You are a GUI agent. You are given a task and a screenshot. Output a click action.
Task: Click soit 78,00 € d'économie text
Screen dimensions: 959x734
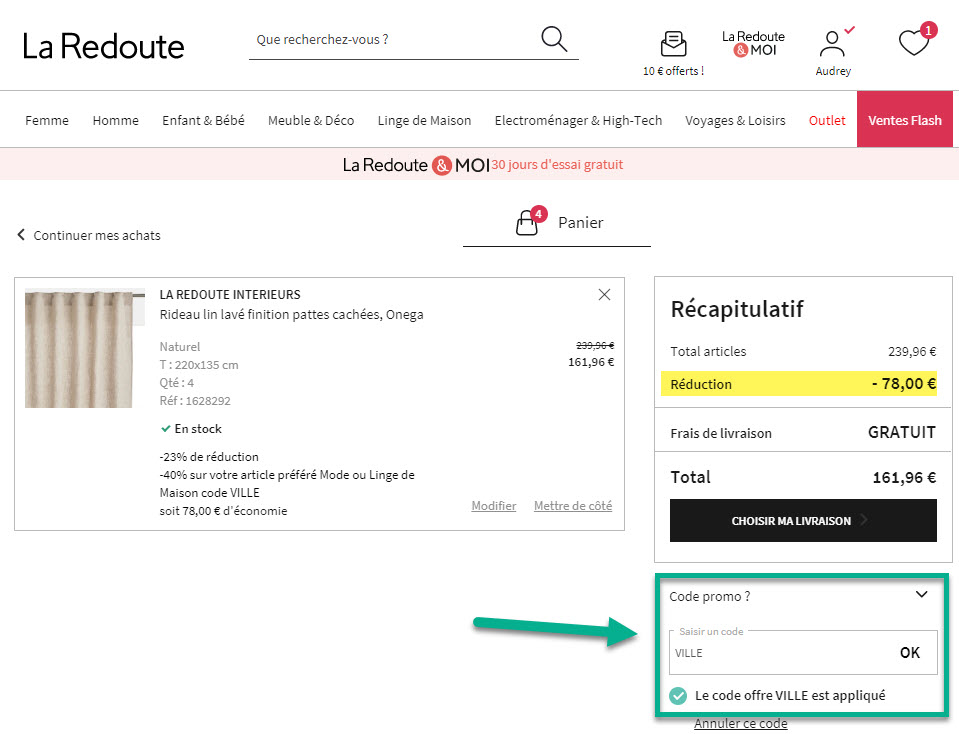point(223,511)
